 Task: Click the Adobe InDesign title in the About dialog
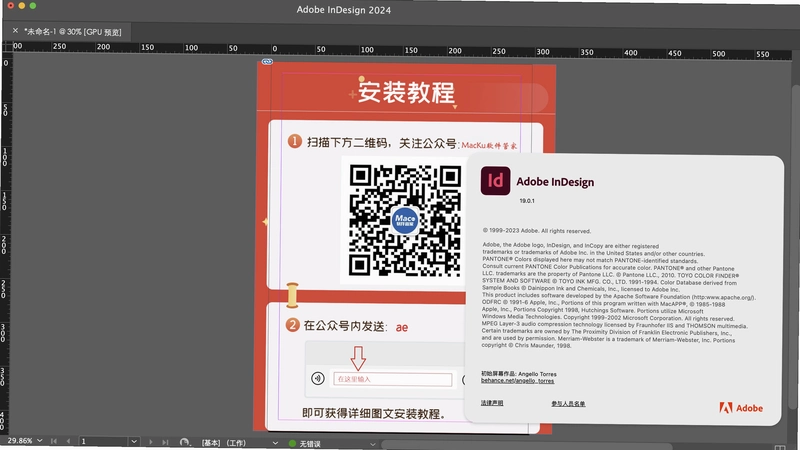click(x=555, y=182)
